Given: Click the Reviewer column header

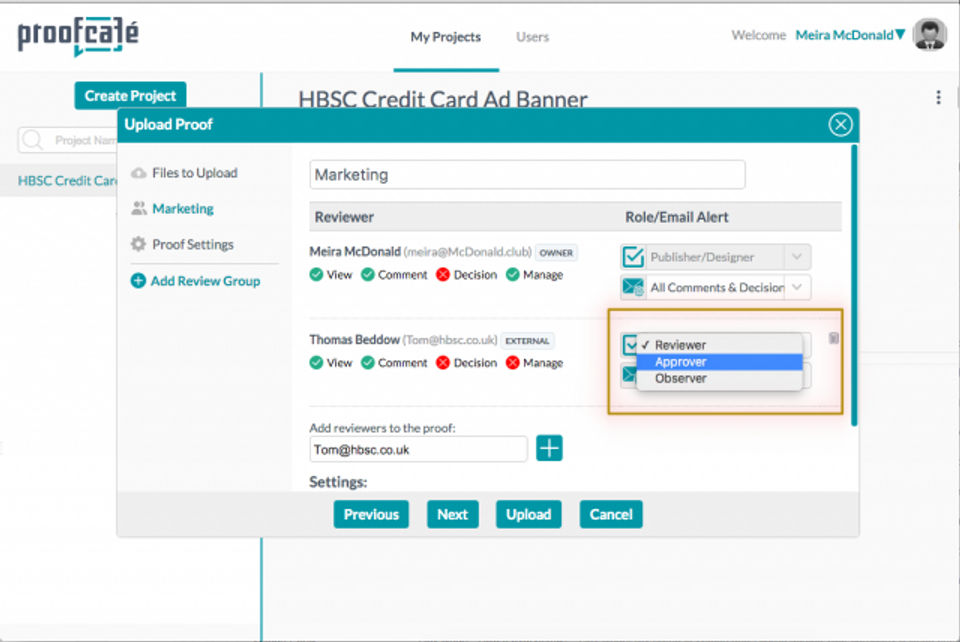Looking at the screenshot, I should (x=344, y=217).
